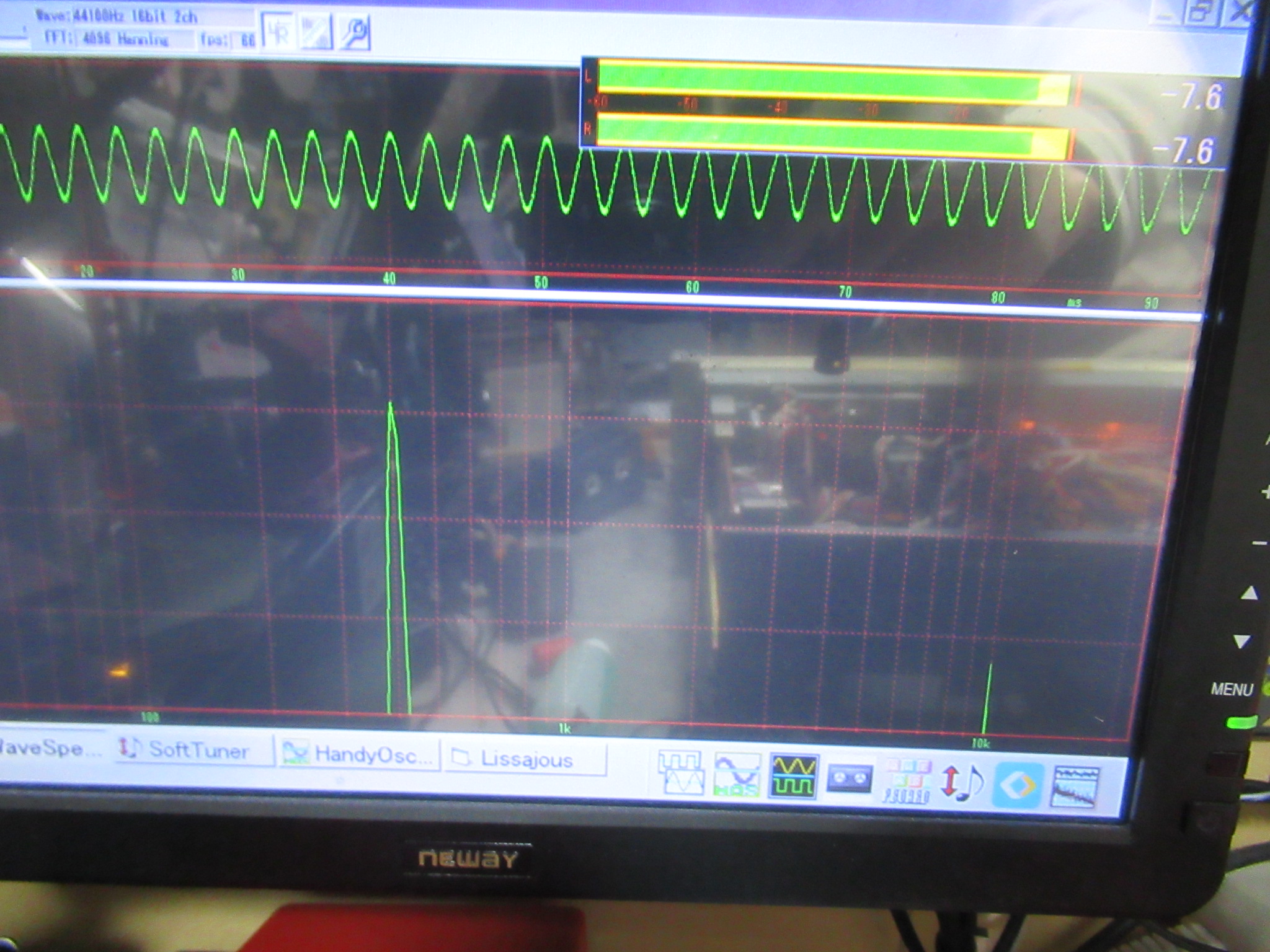Open the red arrow music note icon

962,782
